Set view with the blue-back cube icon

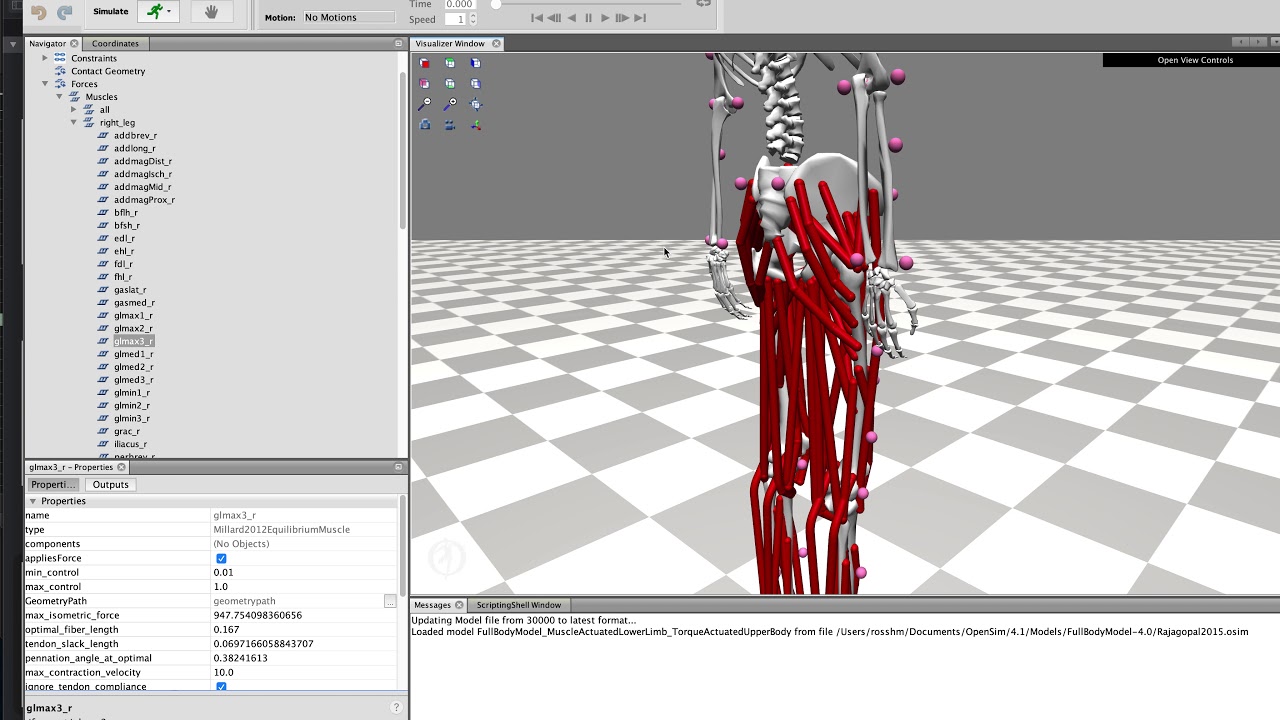[475, 84]
